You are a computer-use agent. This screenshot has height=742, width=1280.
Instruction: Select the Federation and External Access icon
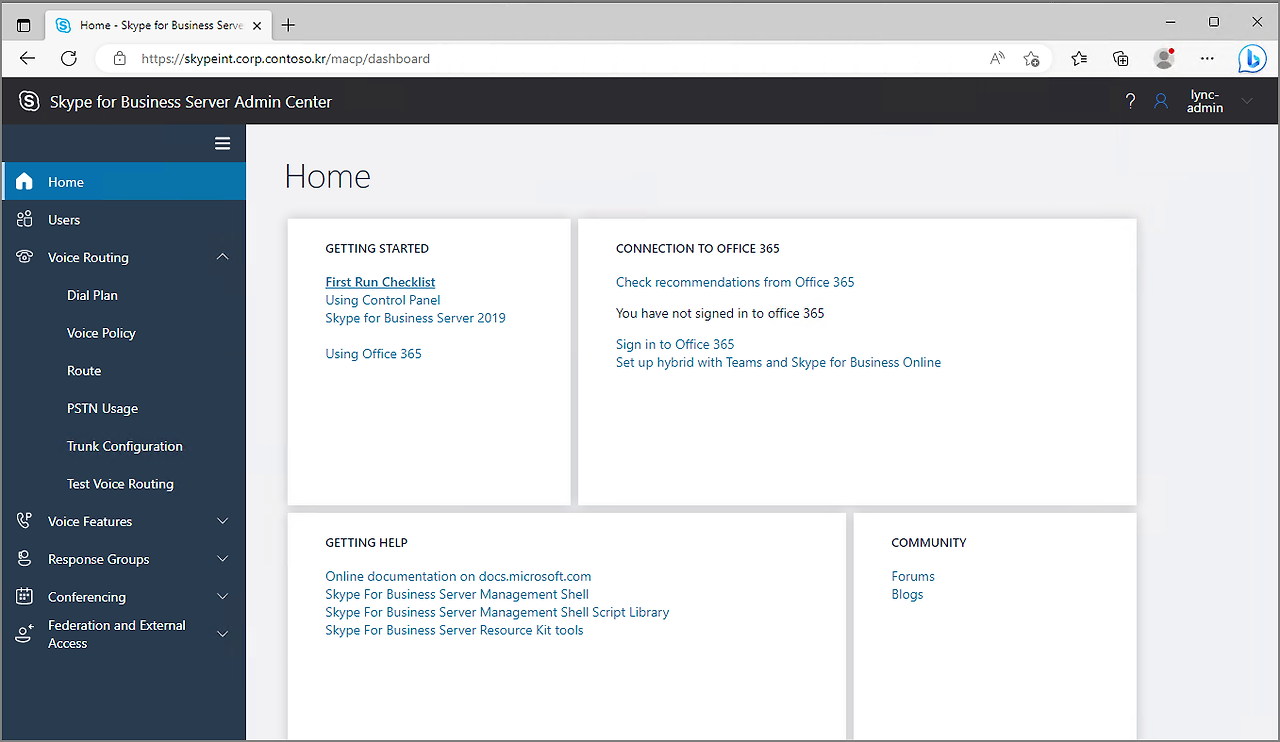pos(23,633)
